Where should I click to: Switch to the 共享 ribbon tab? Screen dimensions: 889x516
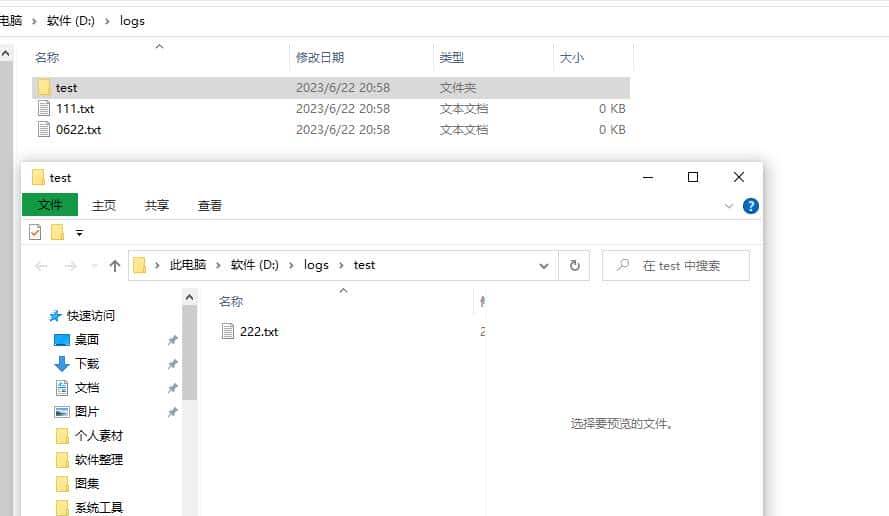coord(156,205)
